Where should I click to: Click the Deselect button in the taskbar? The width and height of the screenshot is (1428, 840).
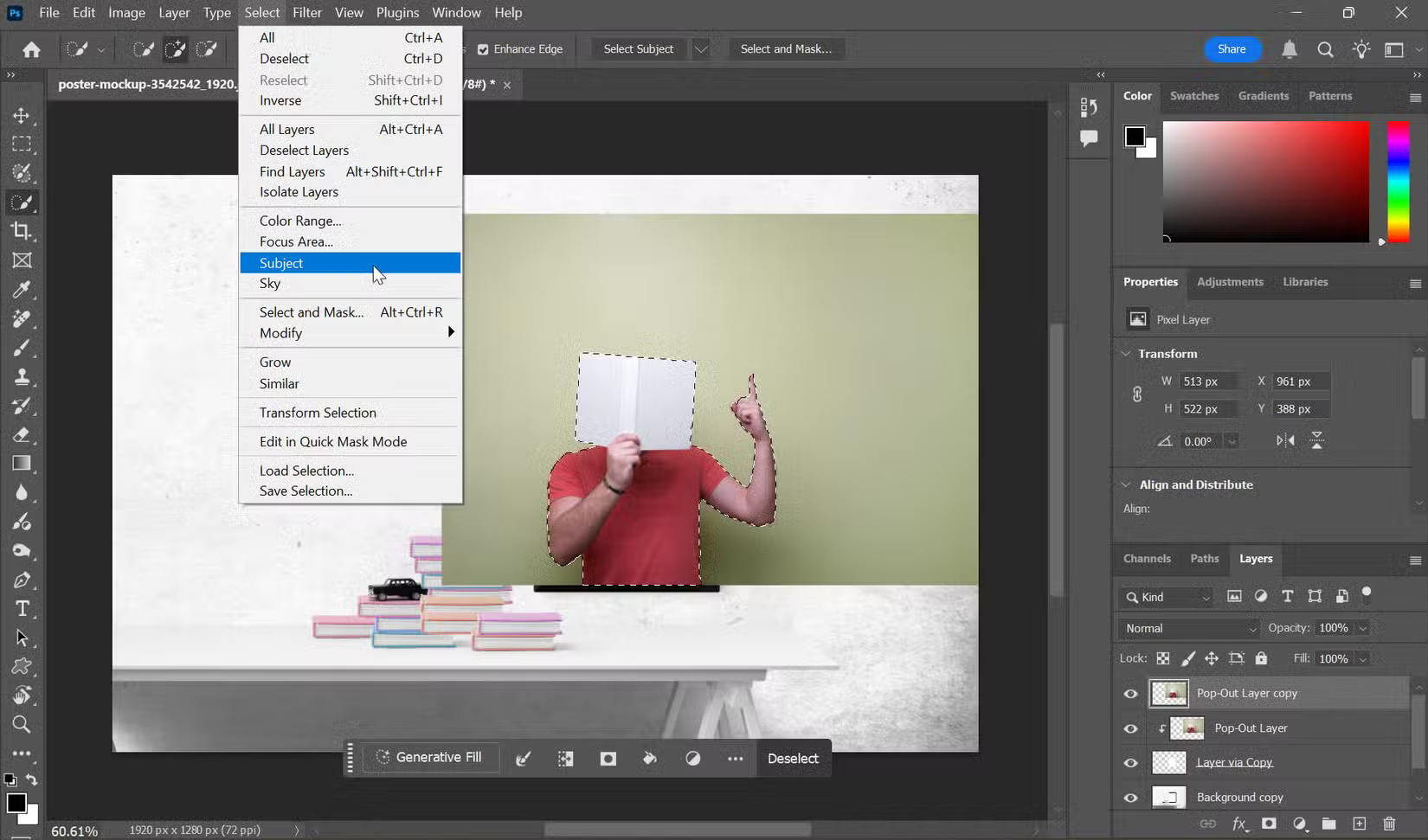[792, 758]
